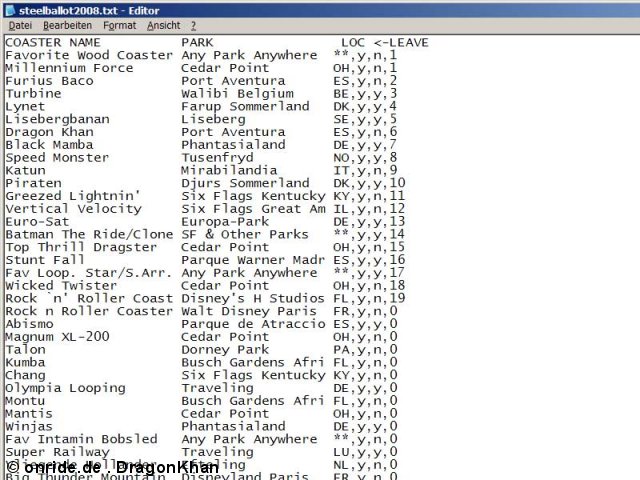Click on Turbine text
The image size is (640, 480).
pos(33,93)
